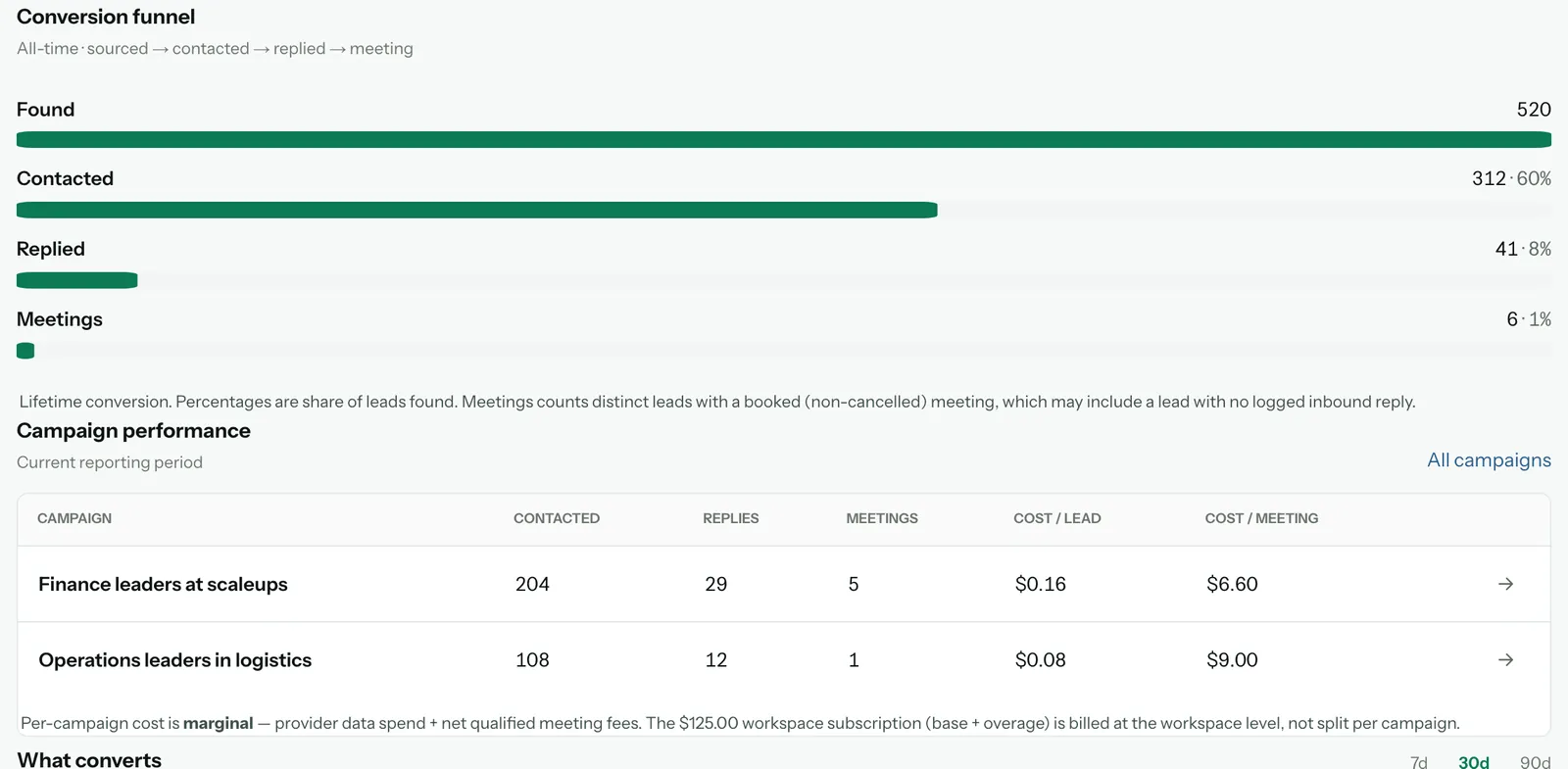Viewport: 1568px width, 769px height.
Task: Click the CAMPAIGN column header
Action: pyautogui.click(x=74, y=518)
